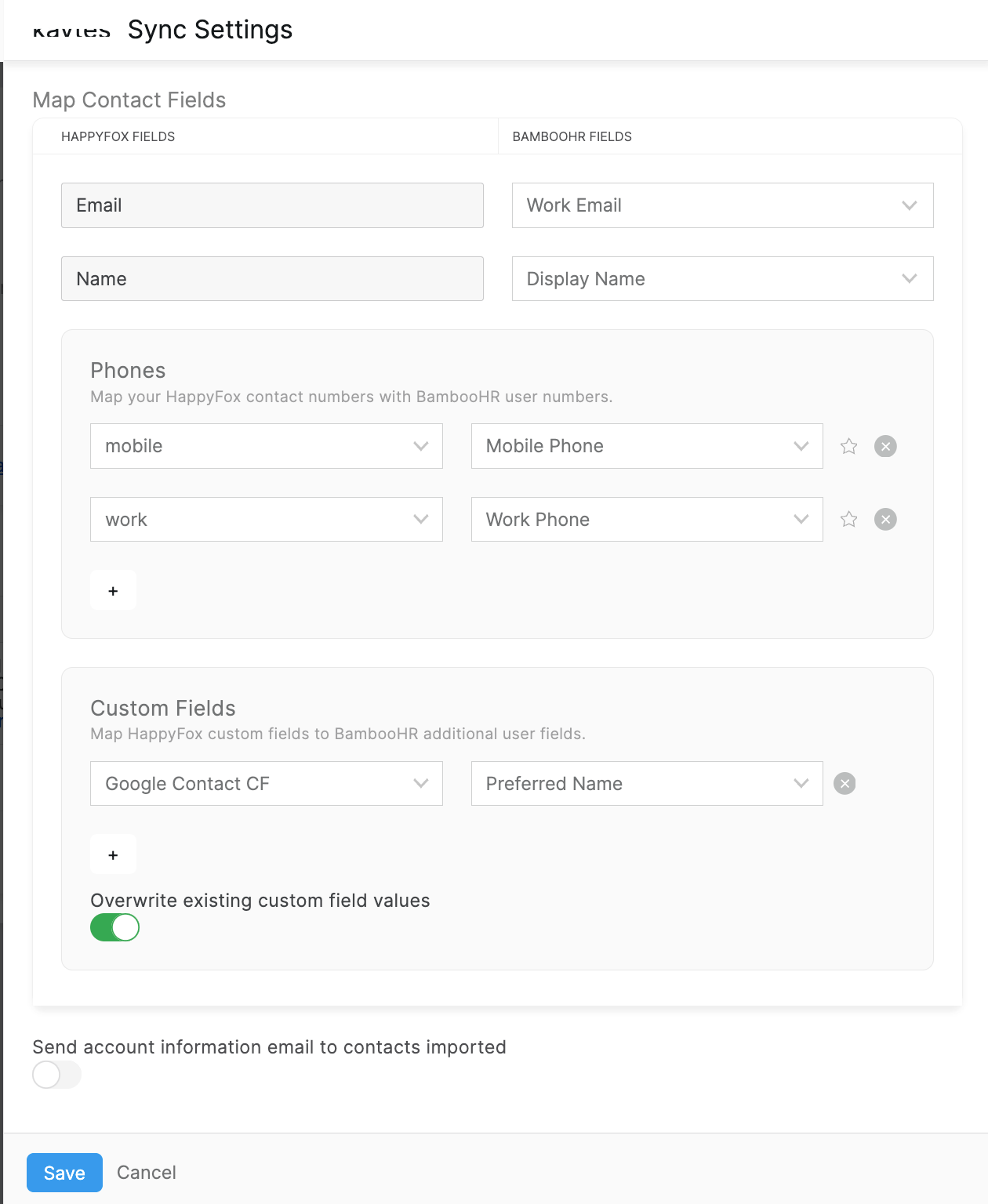This screenshot has height=1204, width=988.
Task: Click the Send account information email label
Action: (269, 1047)
